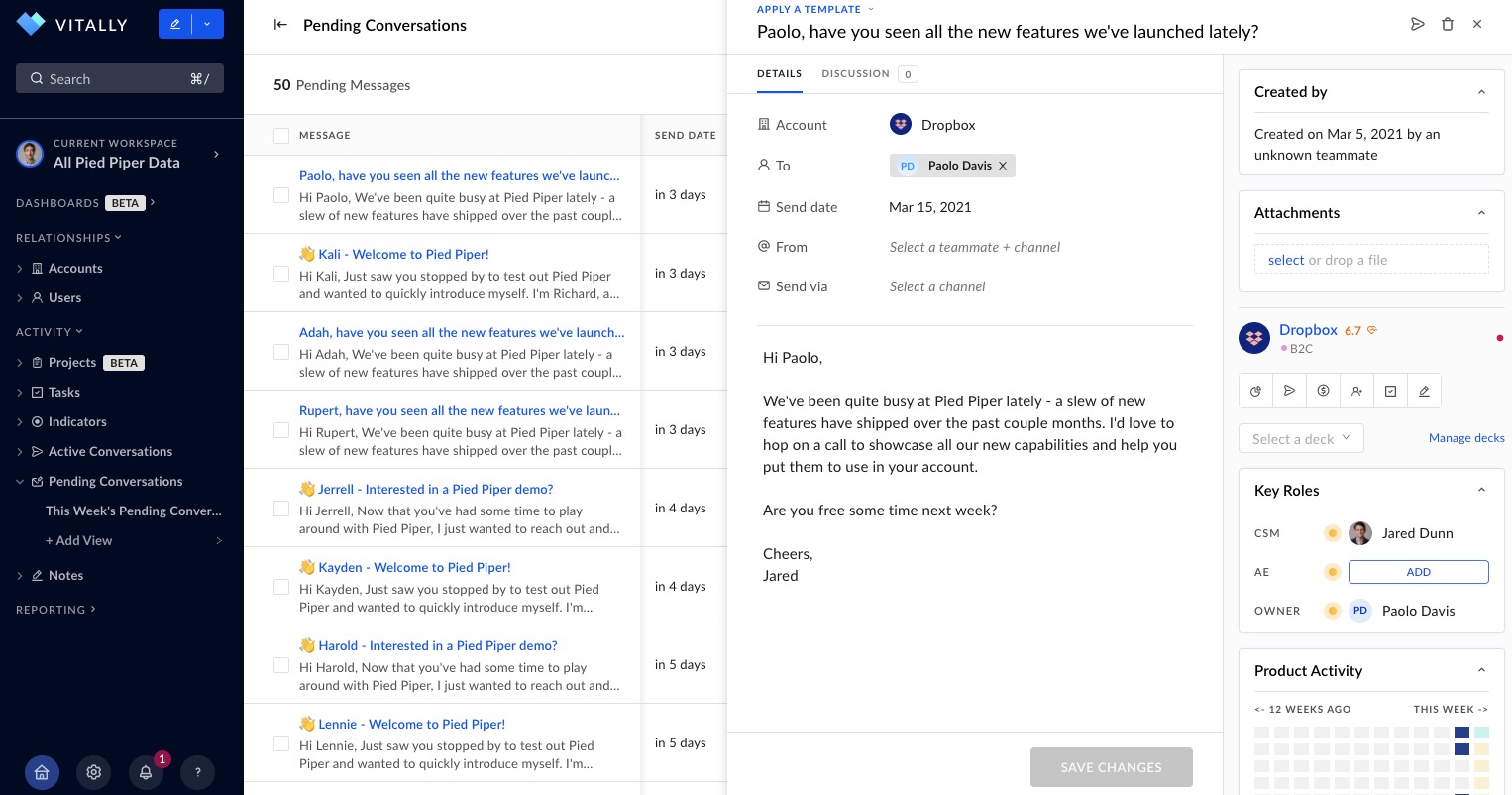1512x795 pixels.
Task: Click the Dropbox health score heart icon
Action: [x=1372, y=330]
